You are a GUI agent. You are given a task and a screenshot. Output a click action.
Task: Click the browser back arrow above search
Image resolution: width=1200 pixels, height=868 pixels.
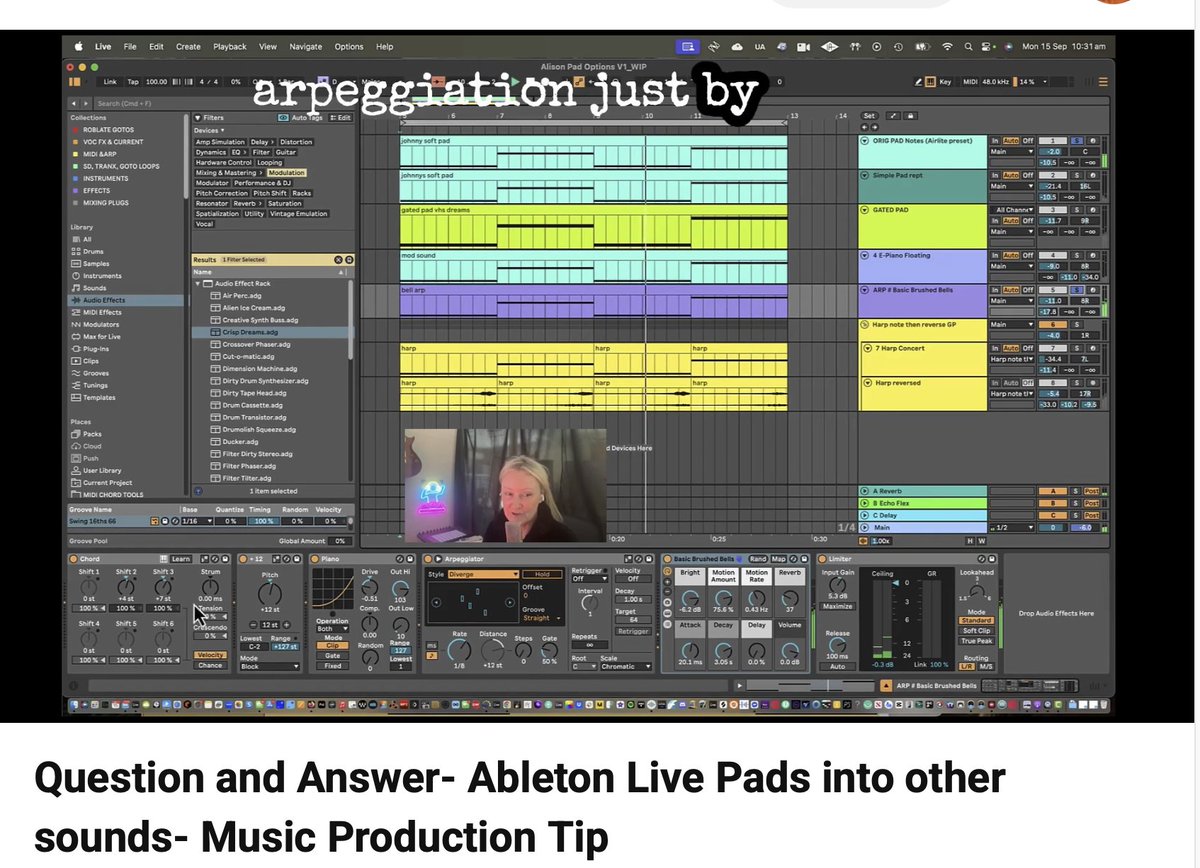[x=74, y=103]
